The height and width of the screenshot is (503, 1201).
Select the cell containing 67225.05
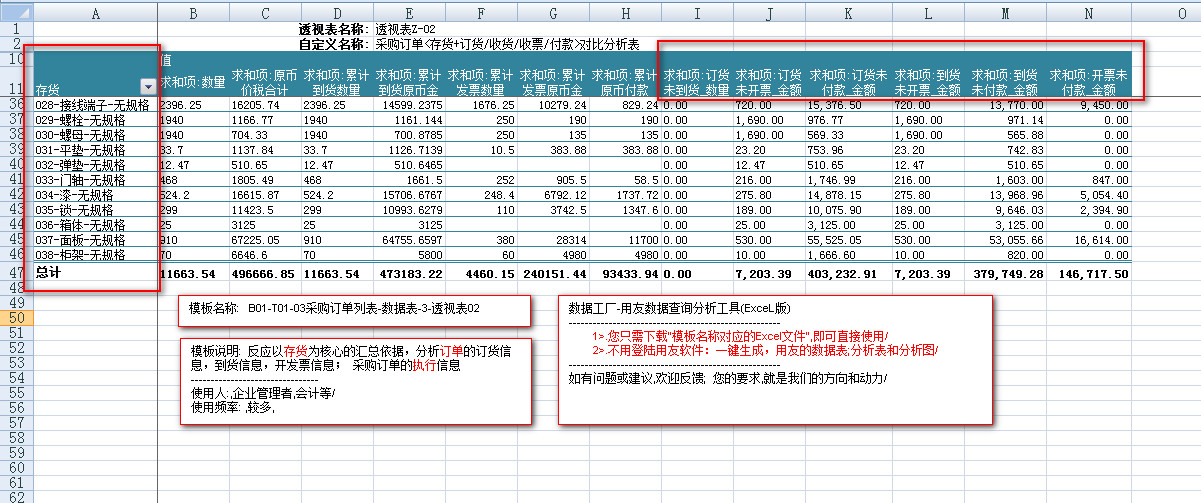[264, 240]
